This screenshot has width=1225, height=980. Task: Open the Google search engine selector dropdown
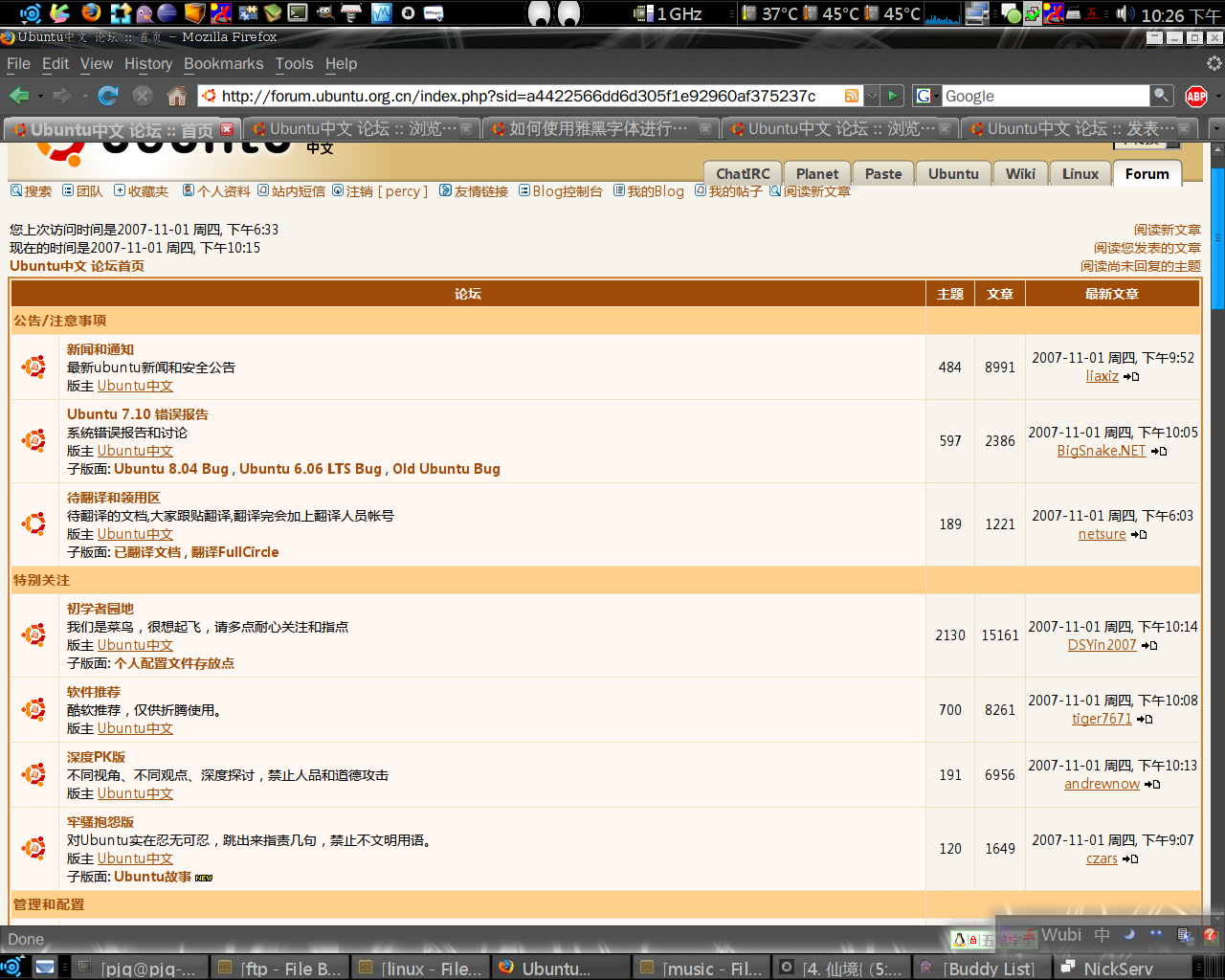(928, 96)
